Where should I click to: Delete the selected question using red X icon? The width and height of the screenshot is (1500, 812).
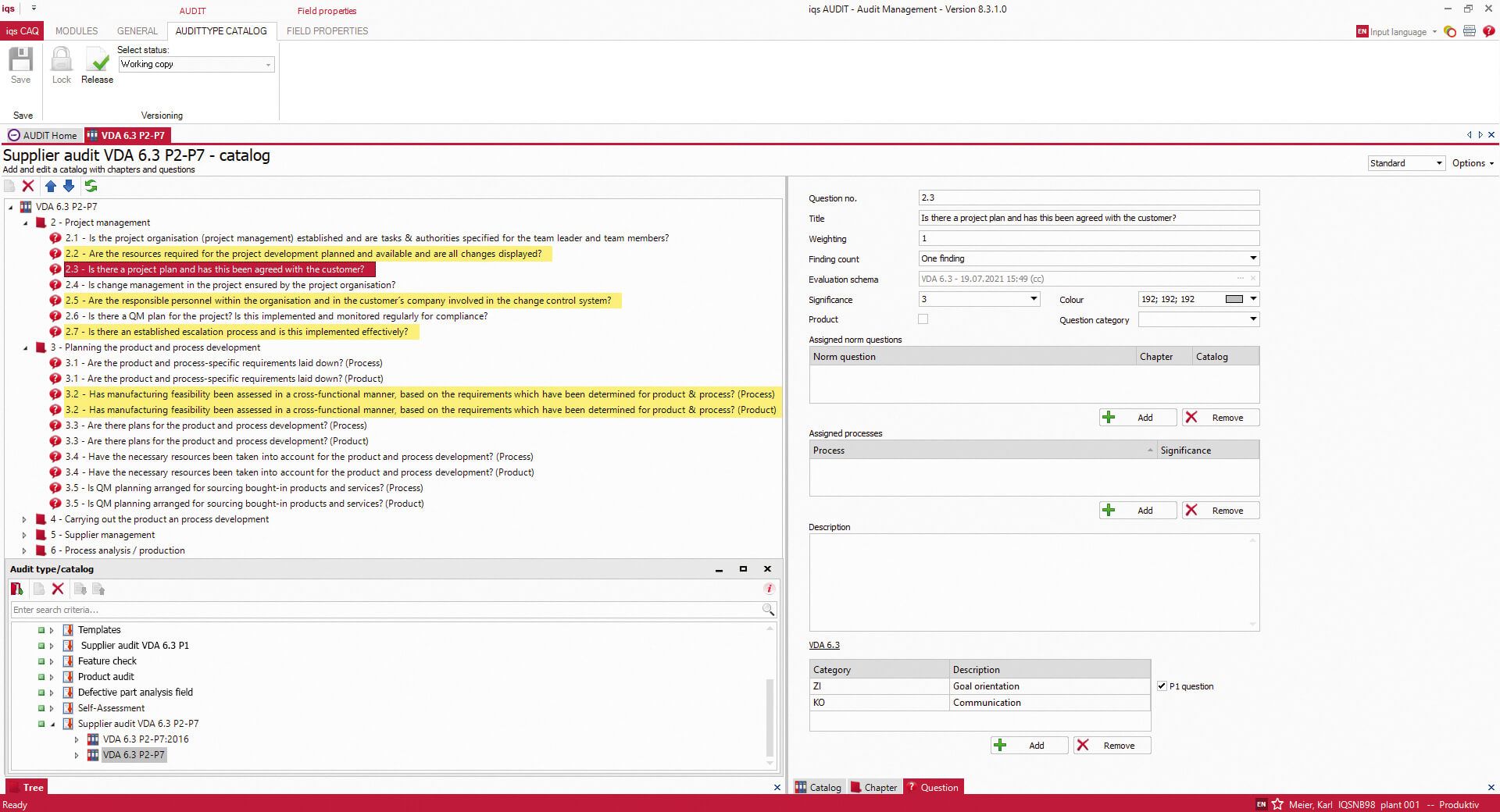(29, 186)
